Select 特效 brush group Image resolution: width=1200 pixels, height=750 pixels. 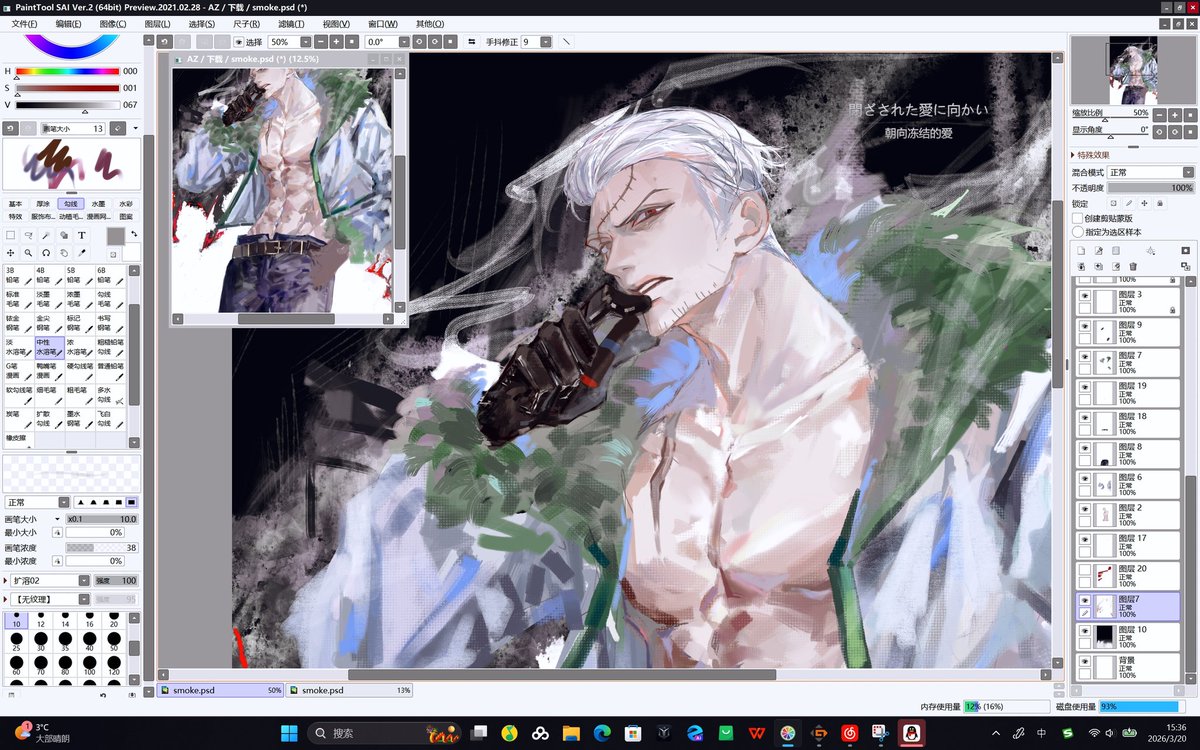(x=15, y=215)
